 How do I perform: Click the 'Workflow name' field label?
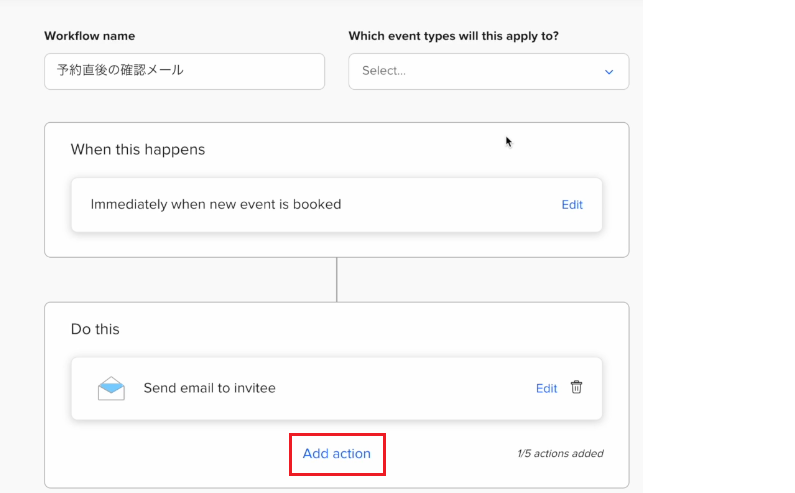[x=90, y=36]
